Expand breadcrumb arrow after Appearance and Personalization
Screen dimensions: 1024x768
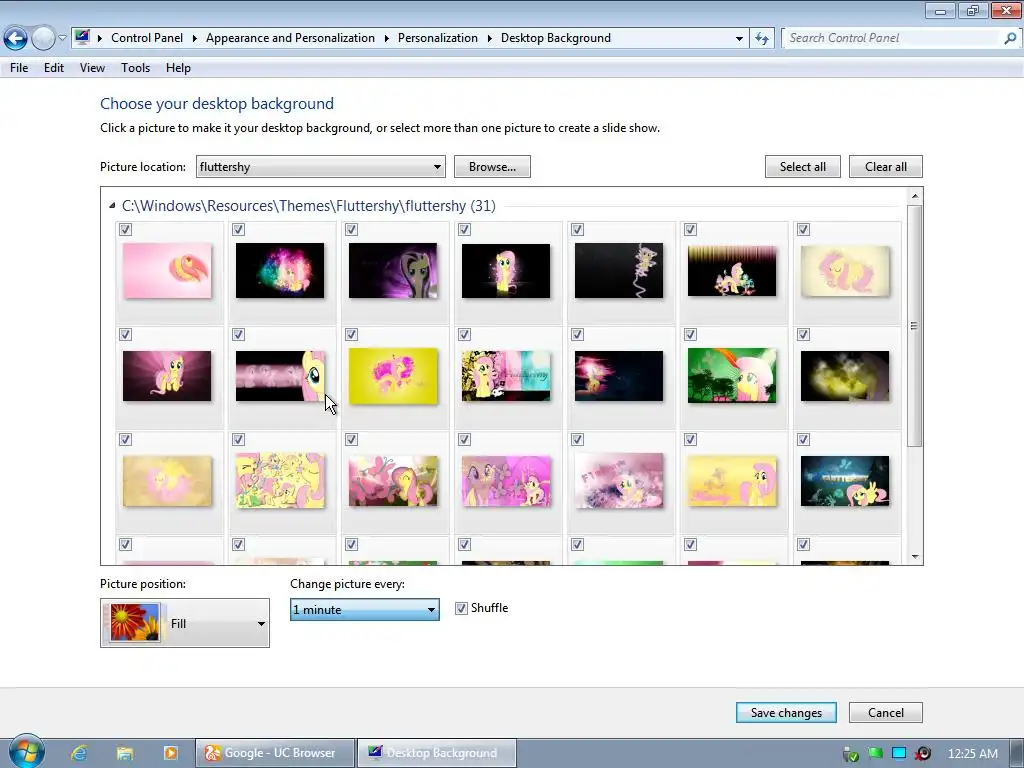click(387, 39)
